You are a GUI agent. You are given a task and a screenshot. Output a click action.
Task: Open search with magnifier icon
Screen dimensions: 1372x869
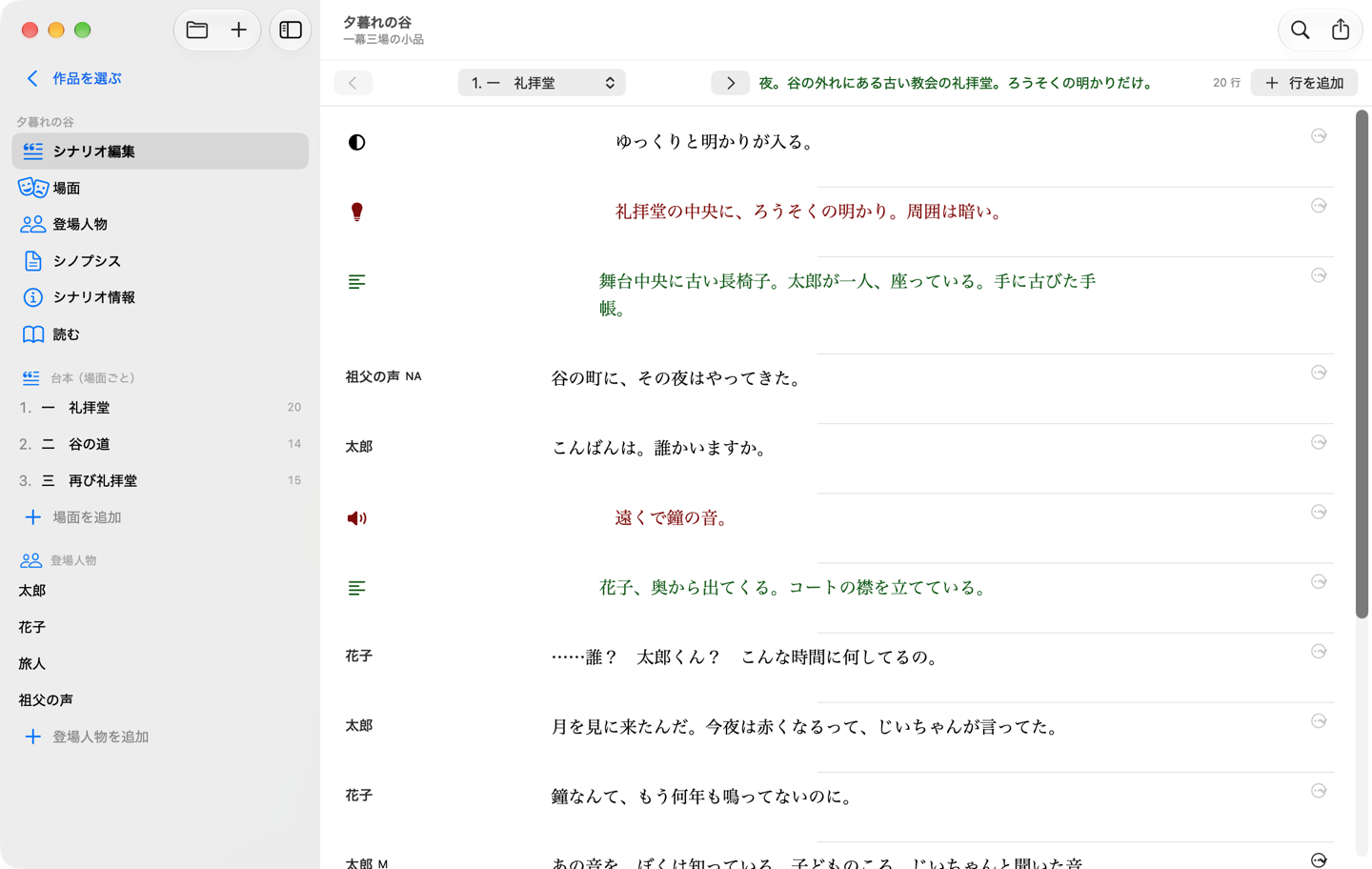[1300, 30]
